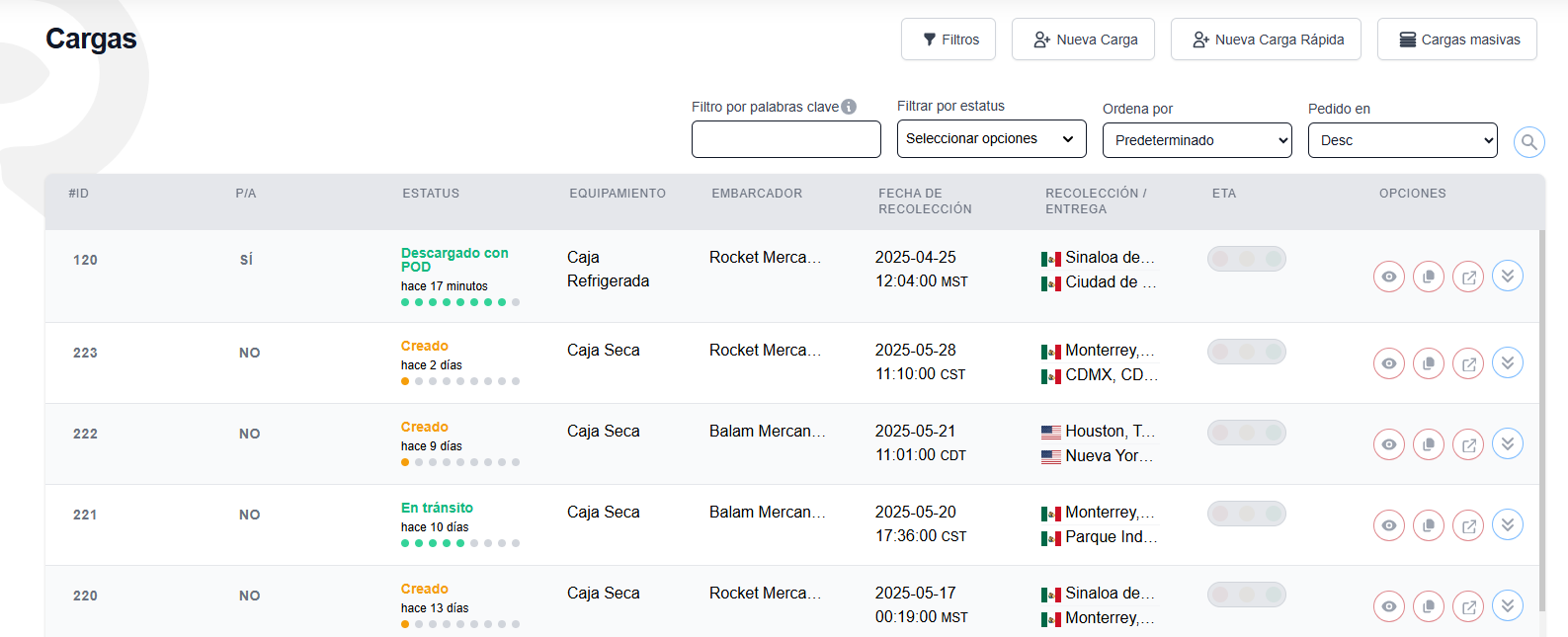View details of load 221
Image resolution: width=1568 pixels, height=637 pixels.
(1389, 525)
